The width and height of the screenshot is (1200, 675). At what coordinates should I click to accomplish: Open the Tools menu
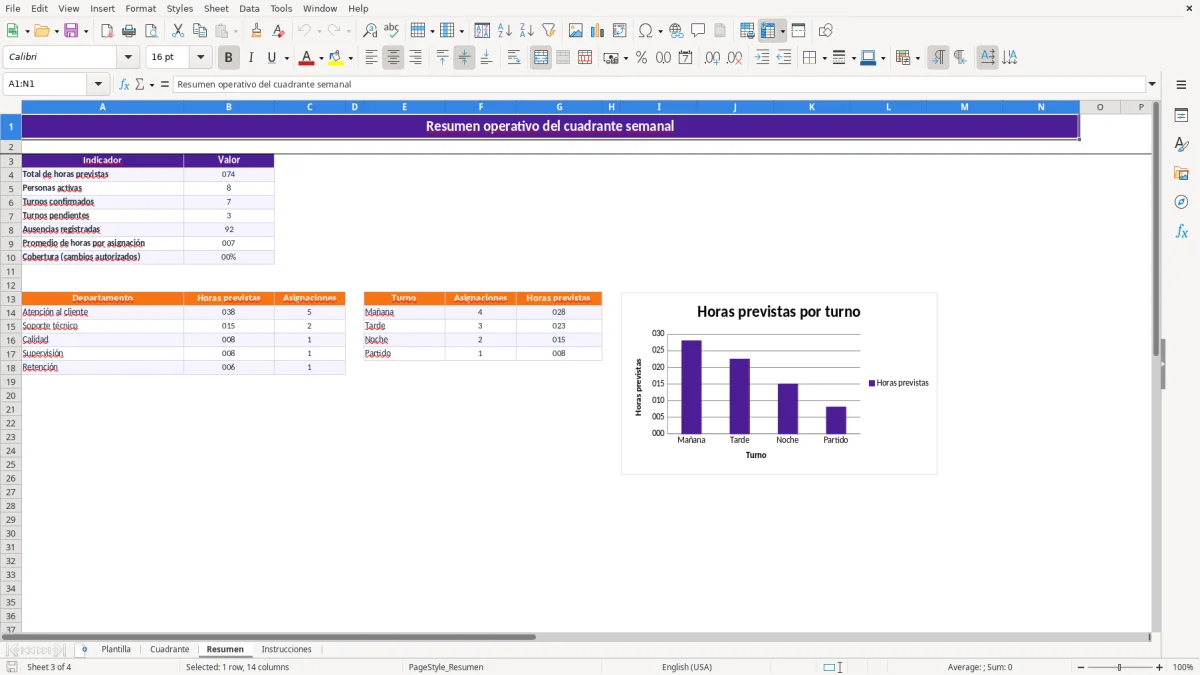coord(281,8)
